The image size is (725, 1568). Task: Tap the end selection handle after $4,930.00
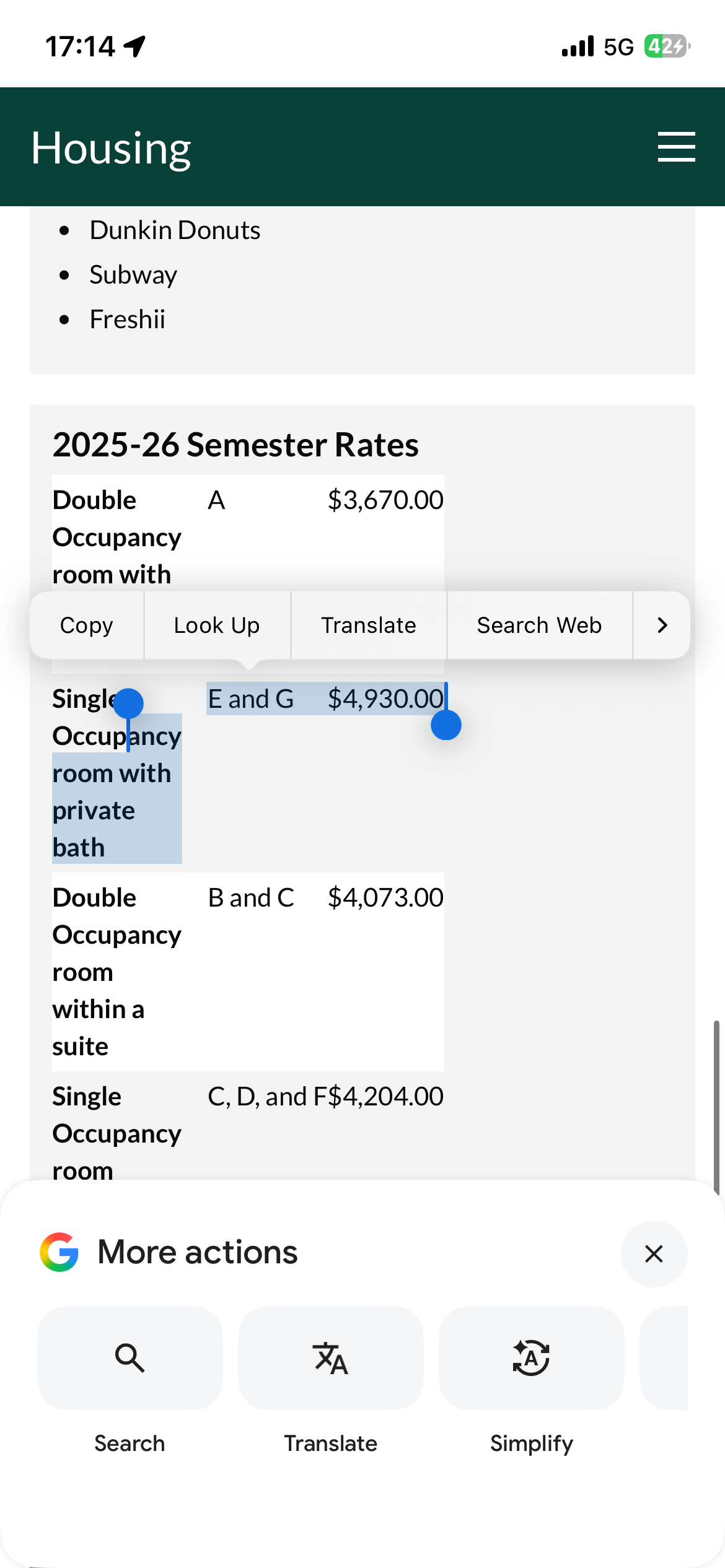446,725
